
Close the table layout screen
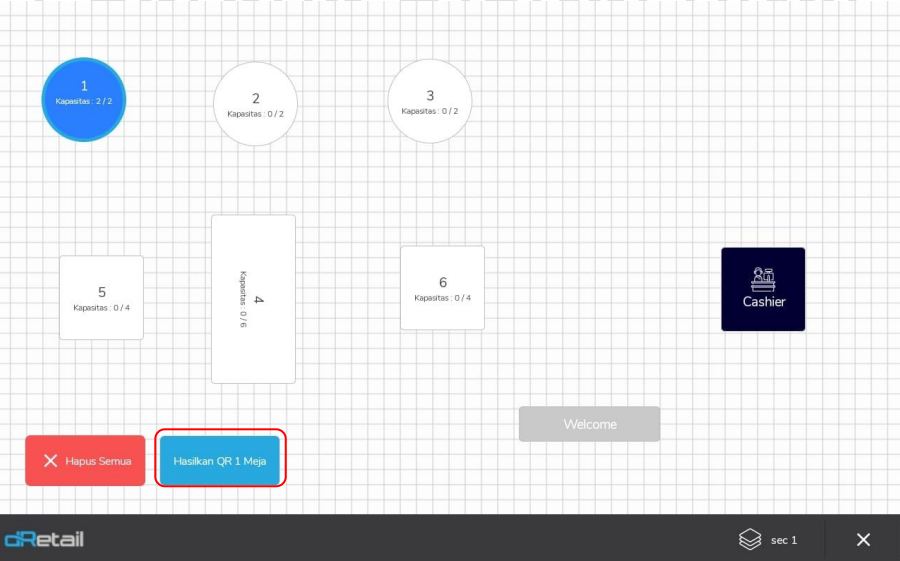[x=863, y=540]
